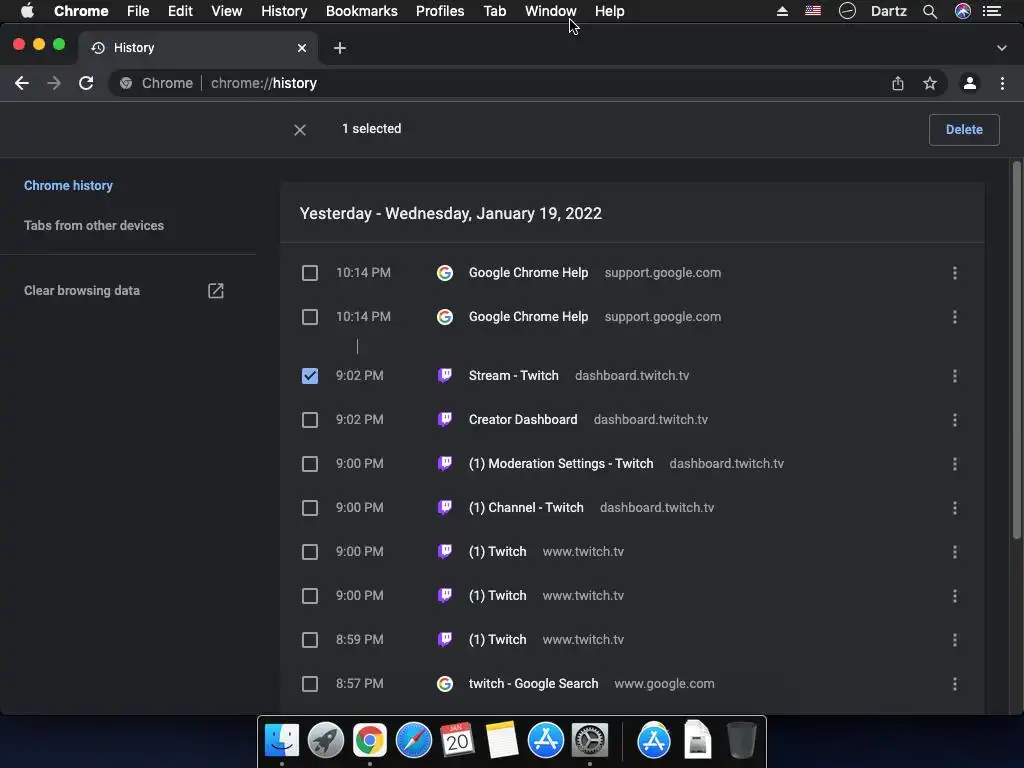Image resolution: width=1024 pixels, height=768 pixels.
Task: Reload the history page
Action: (86, 83)
